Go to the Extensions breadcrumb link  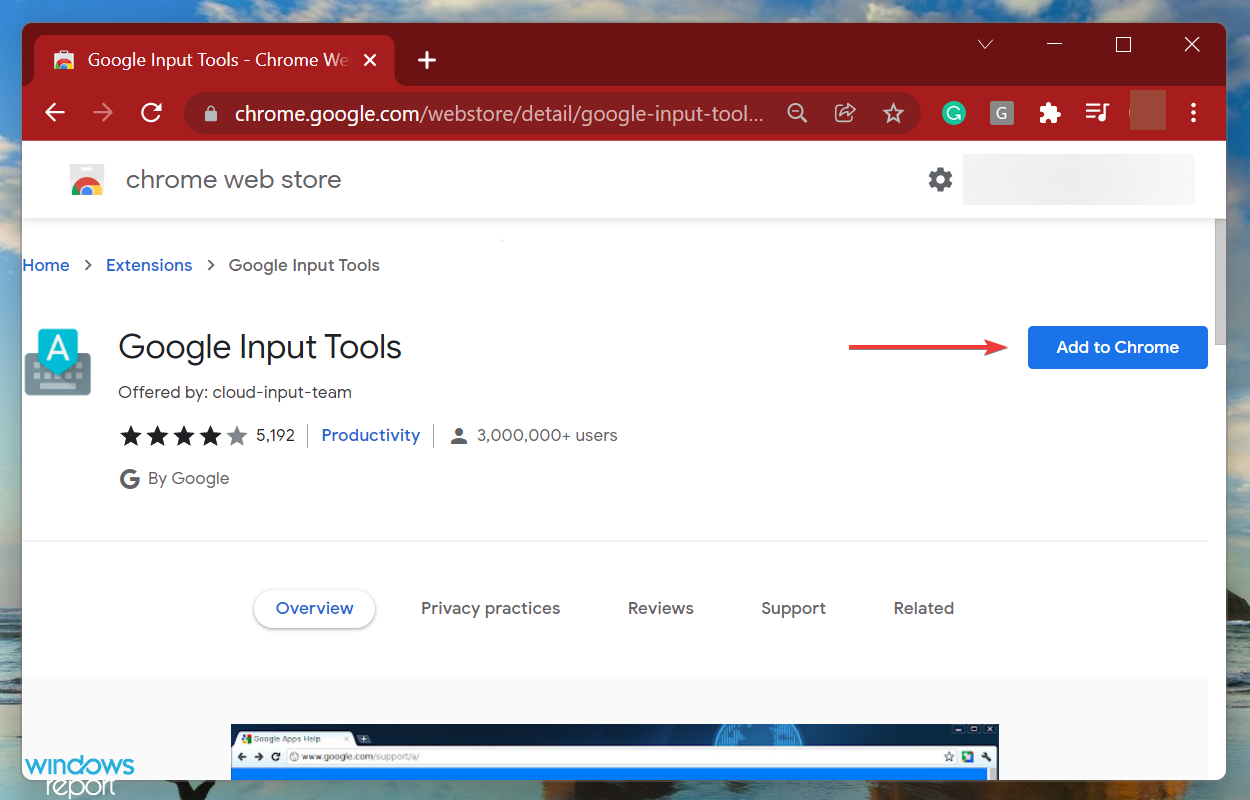click(149, 265)
